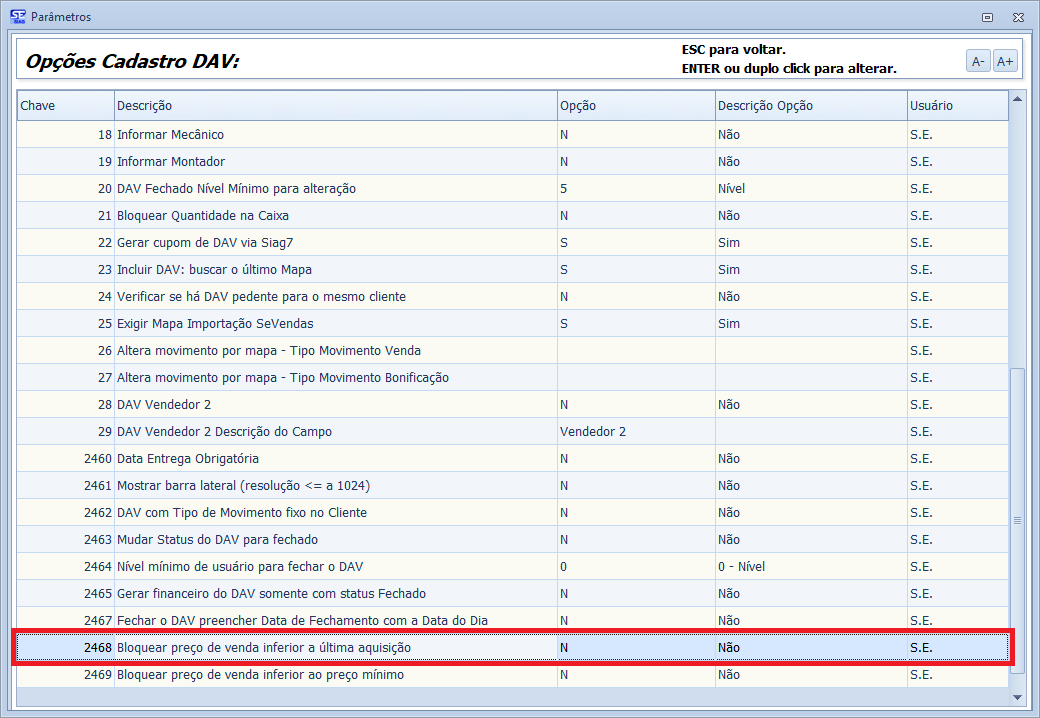Select the Exigir Mapa Importação SeVendas row
The width and height of the screenshot is (1040, 718).
[x=214, y=324]
